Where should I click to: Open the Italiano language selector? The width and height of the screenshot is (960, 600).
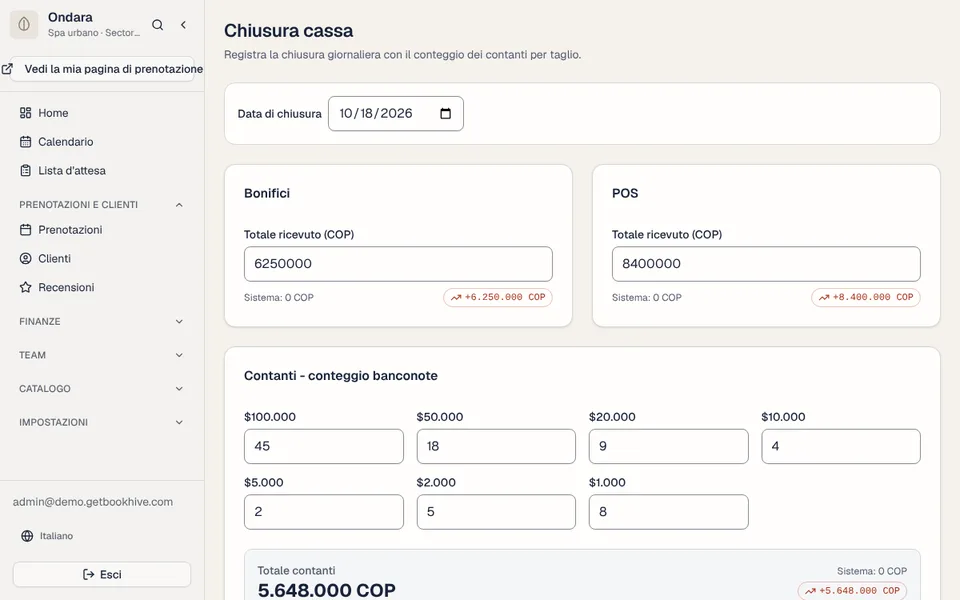click(47, 536)
